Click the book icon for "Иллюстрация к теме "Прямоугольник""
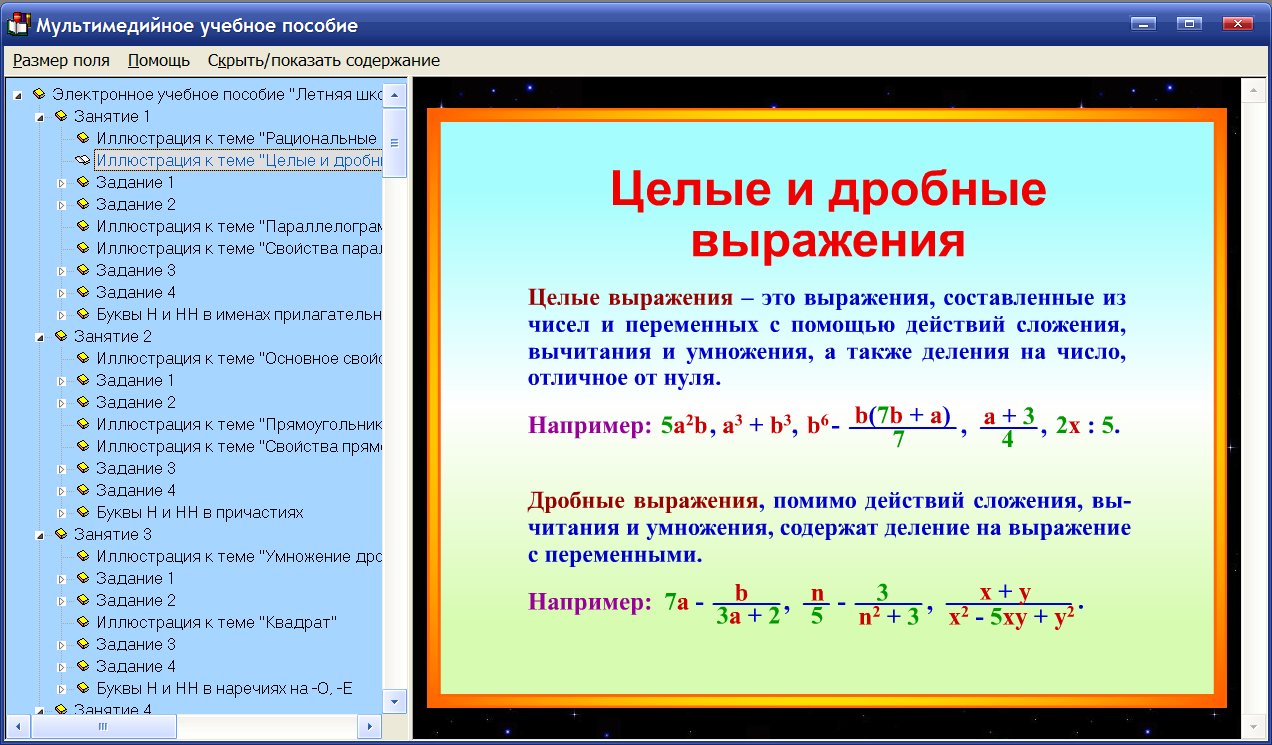Image resolution: width=1272 pixels, height=745 pixels. coord(82,424)
